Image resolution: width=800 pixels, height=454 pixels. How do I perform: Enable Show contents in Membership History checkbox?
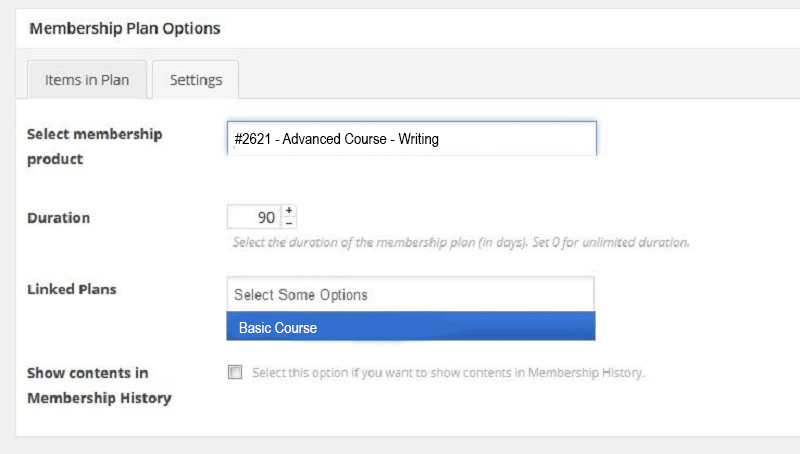click(x=235, y=372)
